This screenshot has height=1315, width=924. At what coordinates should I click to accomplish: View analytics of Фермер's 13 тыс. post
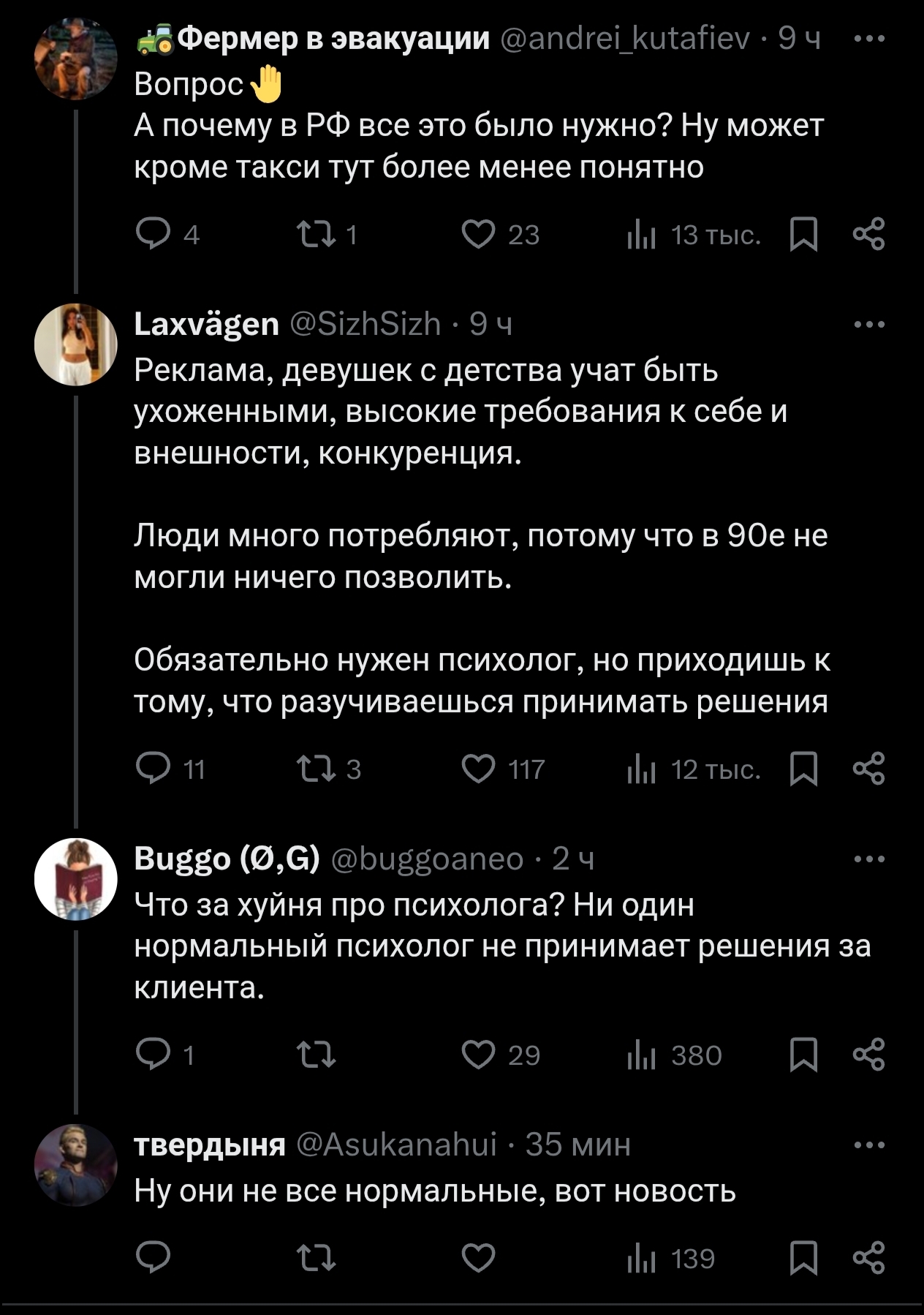pyautogui.click(x=641, y=235)
